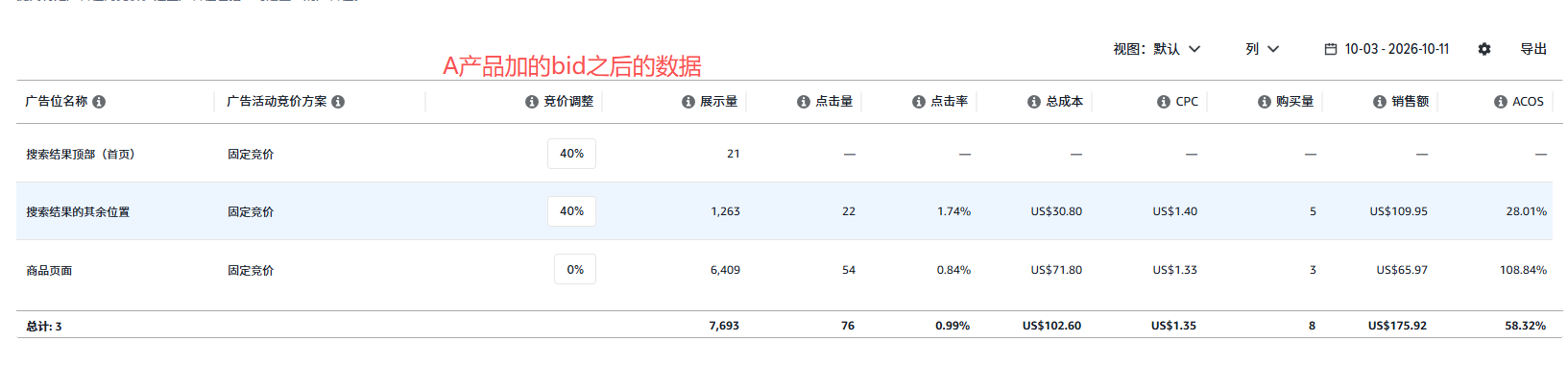The width and height of the screenshot is (1568, 366).
Task: Click click-through rate 0.84%
Action: click(x=954, y=270)
